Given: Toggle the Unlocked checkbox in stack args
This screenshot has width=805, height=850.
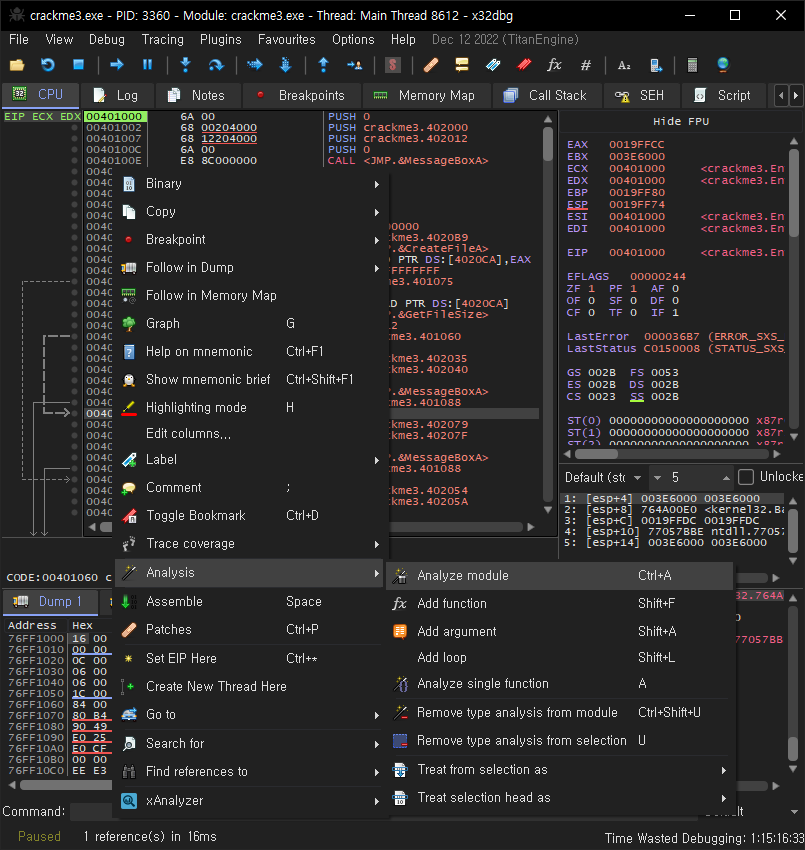Looking at the screenshot, I should pyautogui.click(x=746, y=477).
